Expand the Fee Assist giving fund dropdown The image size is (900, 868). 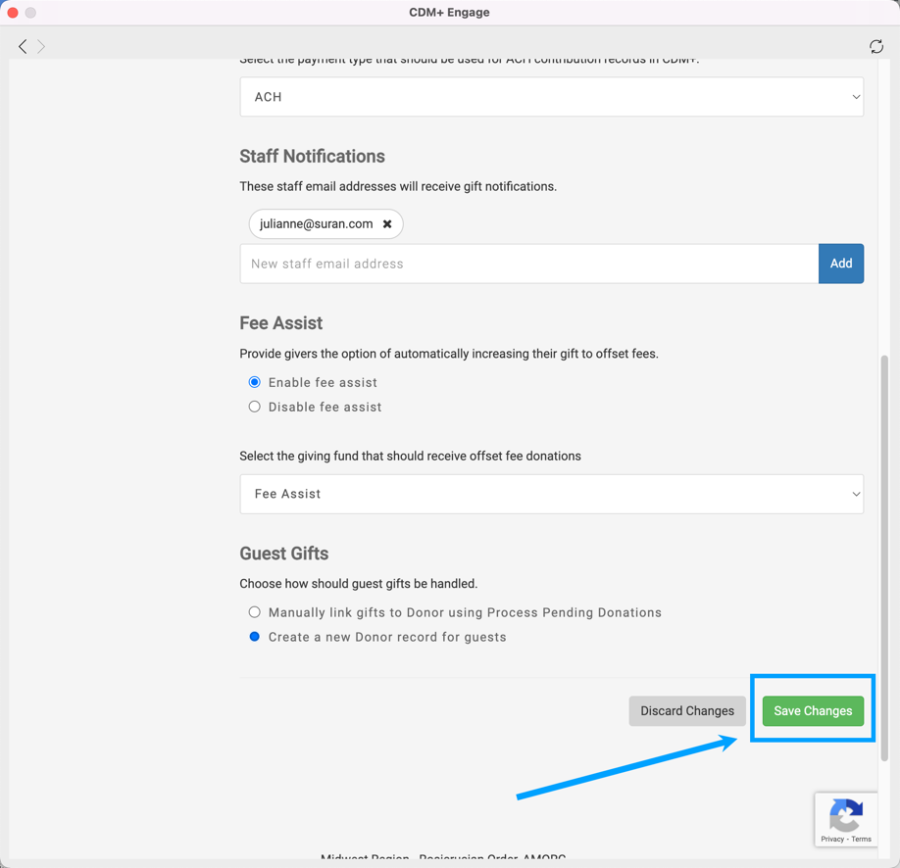pos(551,494)
